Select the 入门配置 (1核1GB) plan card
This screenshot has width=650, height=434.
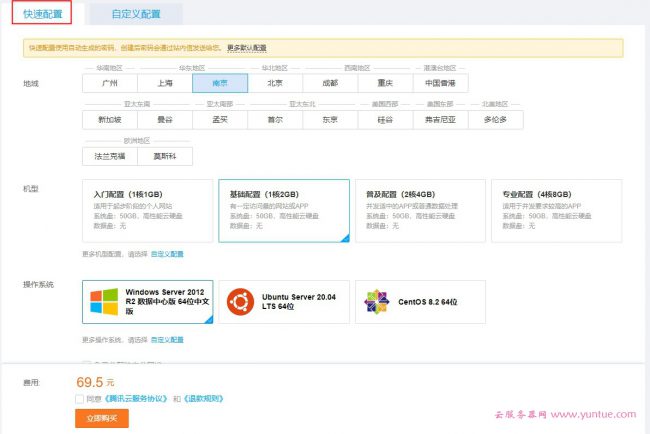pyautogui.click(x=146, y=211)
